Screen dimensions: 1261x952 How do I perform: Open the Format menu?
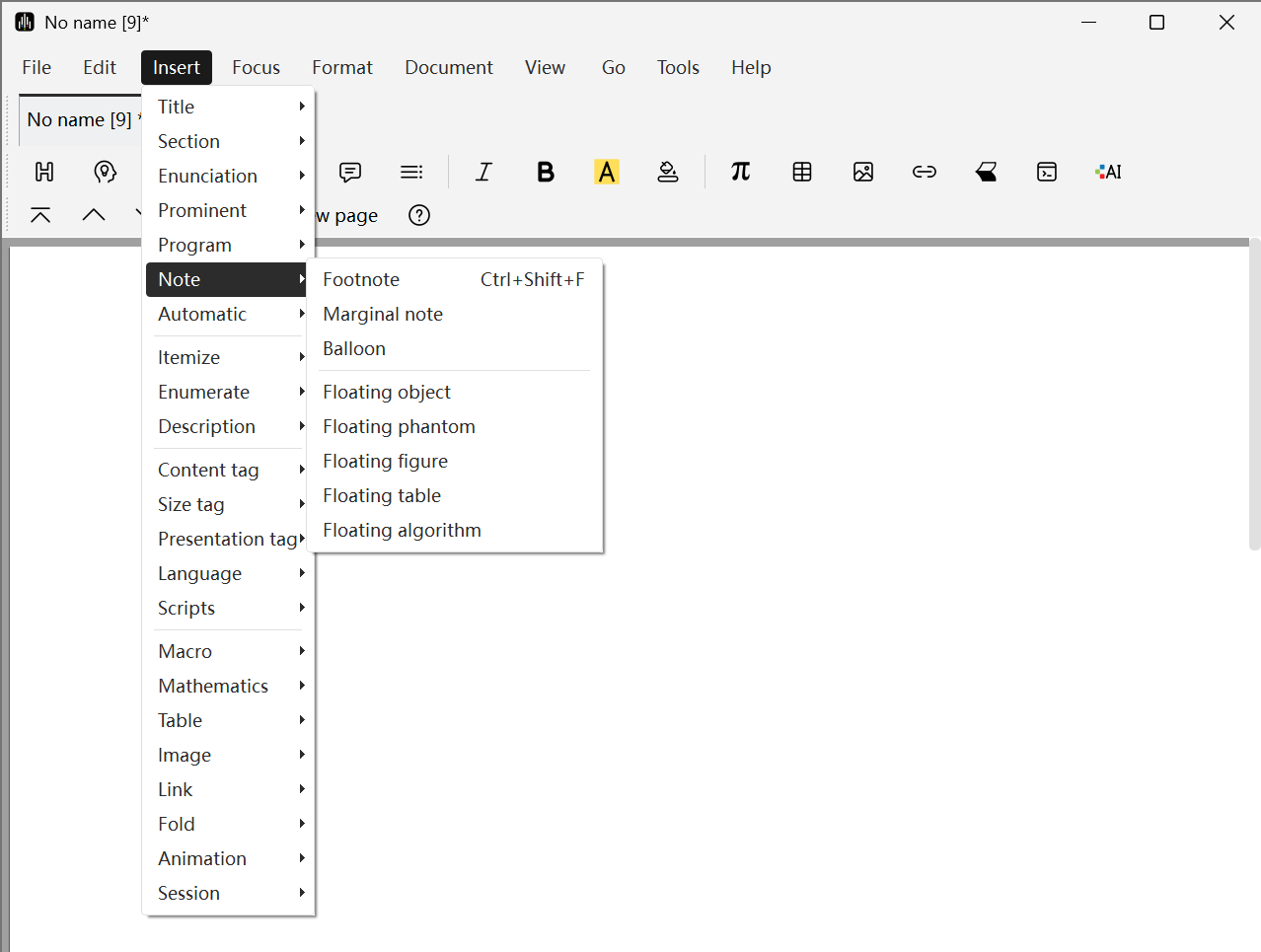click(342, 67)
